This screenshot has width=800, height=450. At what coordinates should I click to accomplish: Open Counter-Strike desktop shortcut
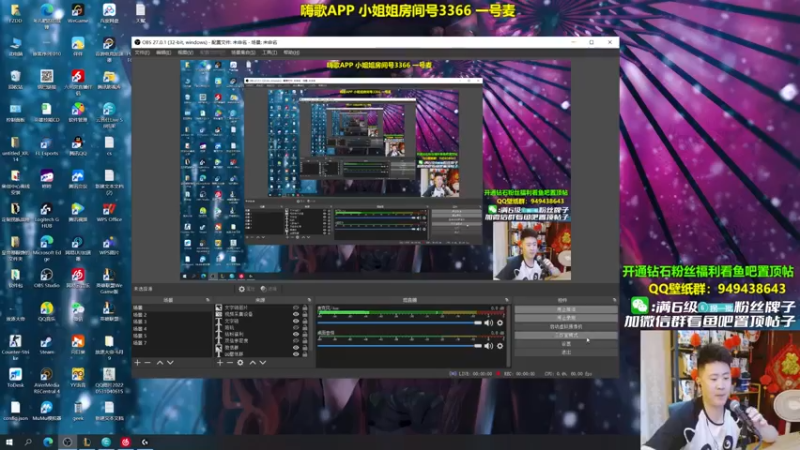tap(15, 347)
